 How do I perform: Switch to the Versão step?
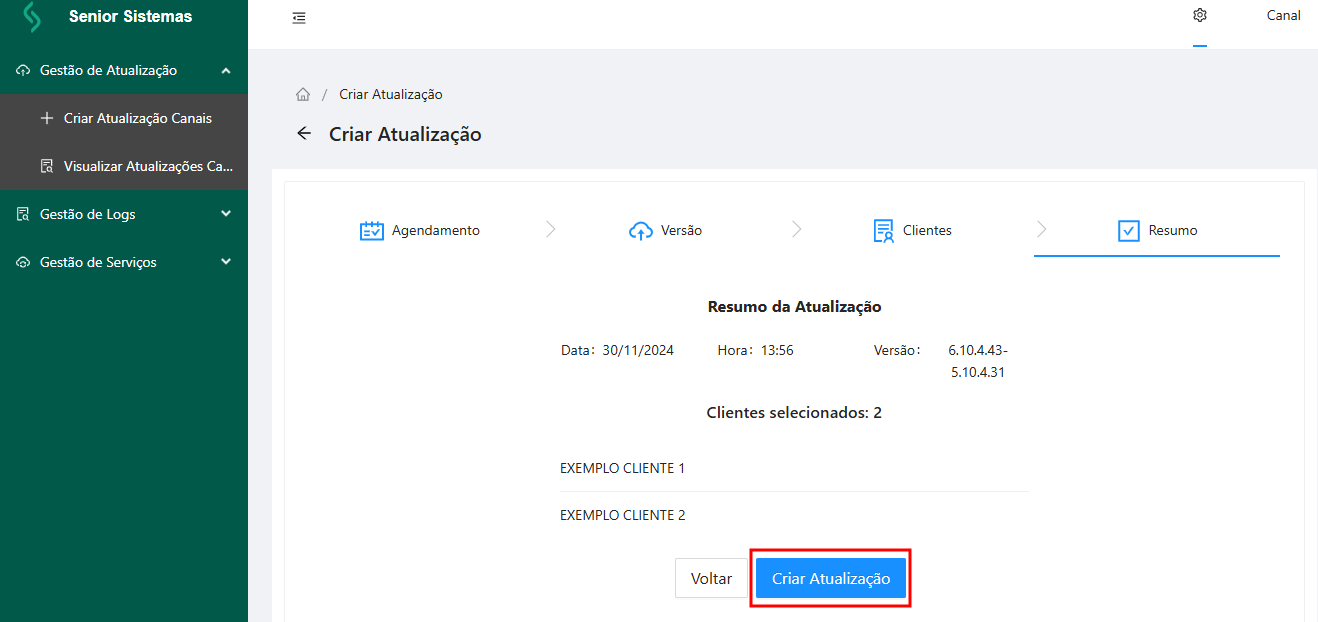pyautogui.click(x=665, y=230)
